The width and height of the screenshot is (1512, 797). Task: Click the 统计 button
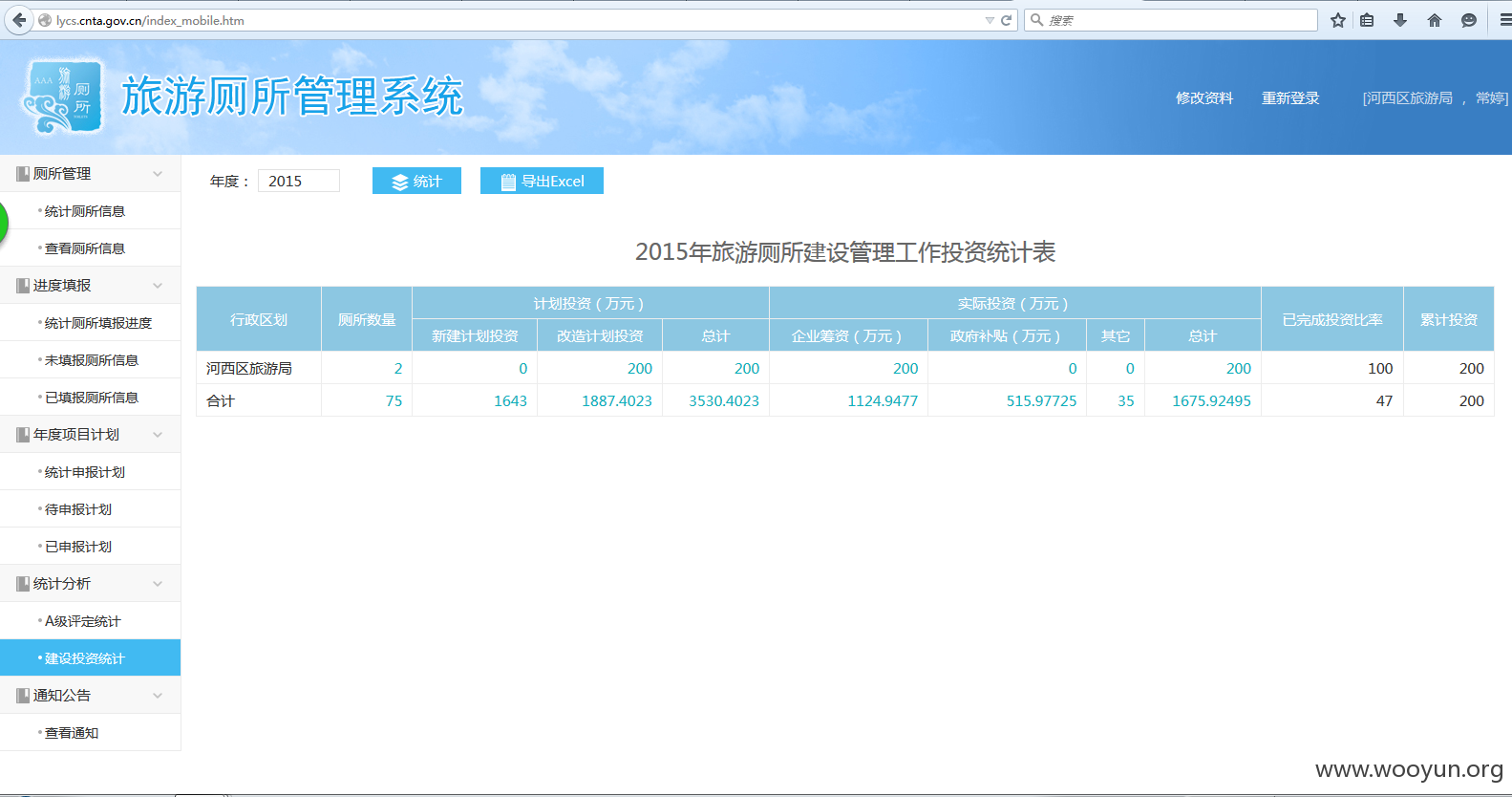click(416, 181)
